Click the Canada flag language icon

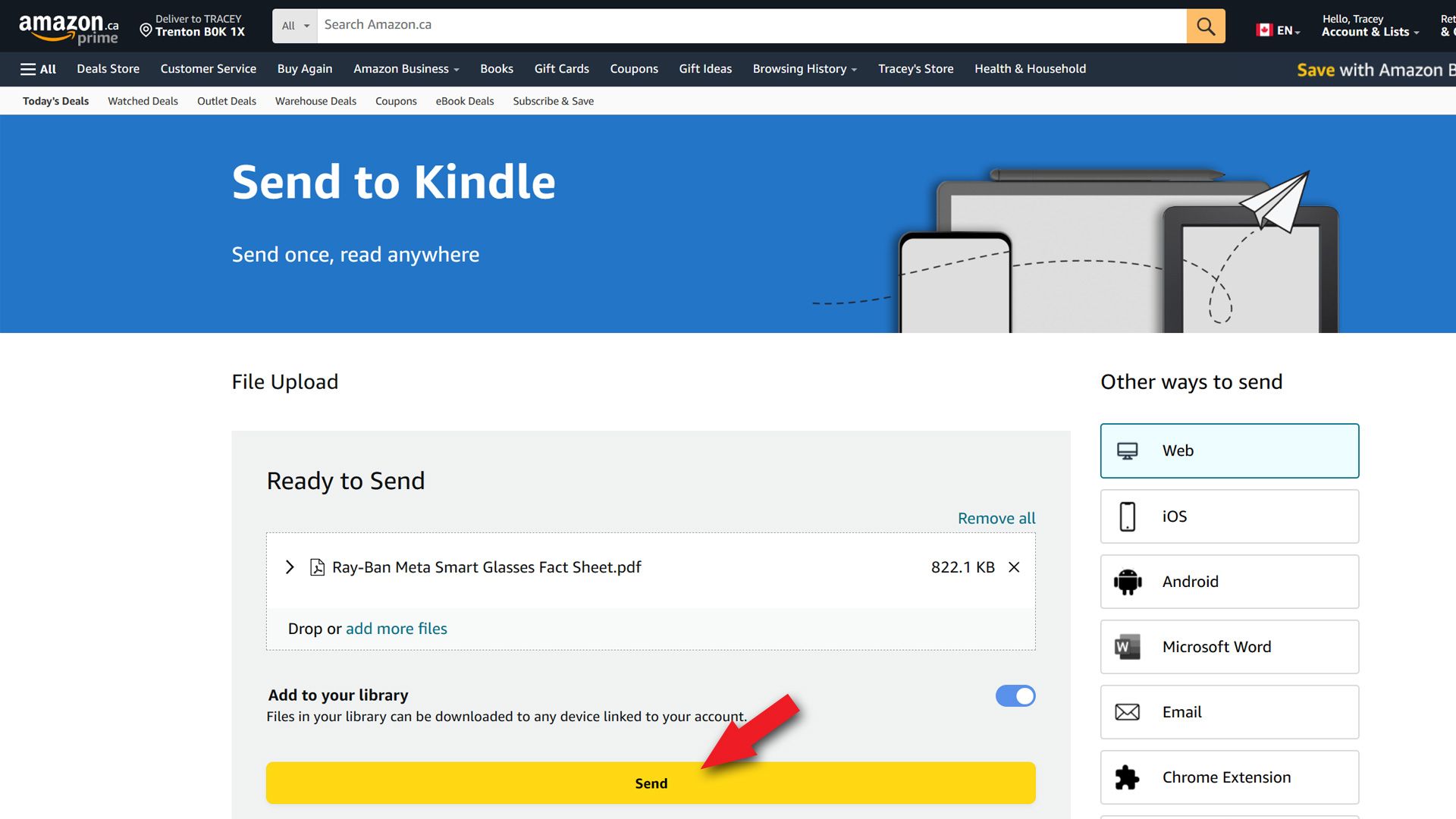(x=1264, y=30)
